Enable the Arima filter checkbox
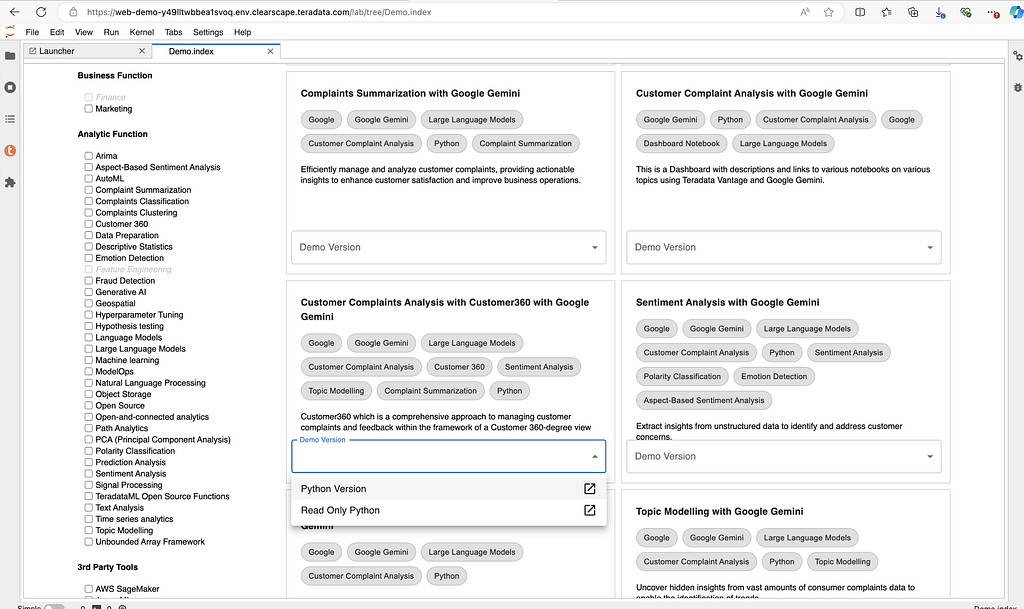1024x609 pixels. pyautogui.click(x=88, y=155)
